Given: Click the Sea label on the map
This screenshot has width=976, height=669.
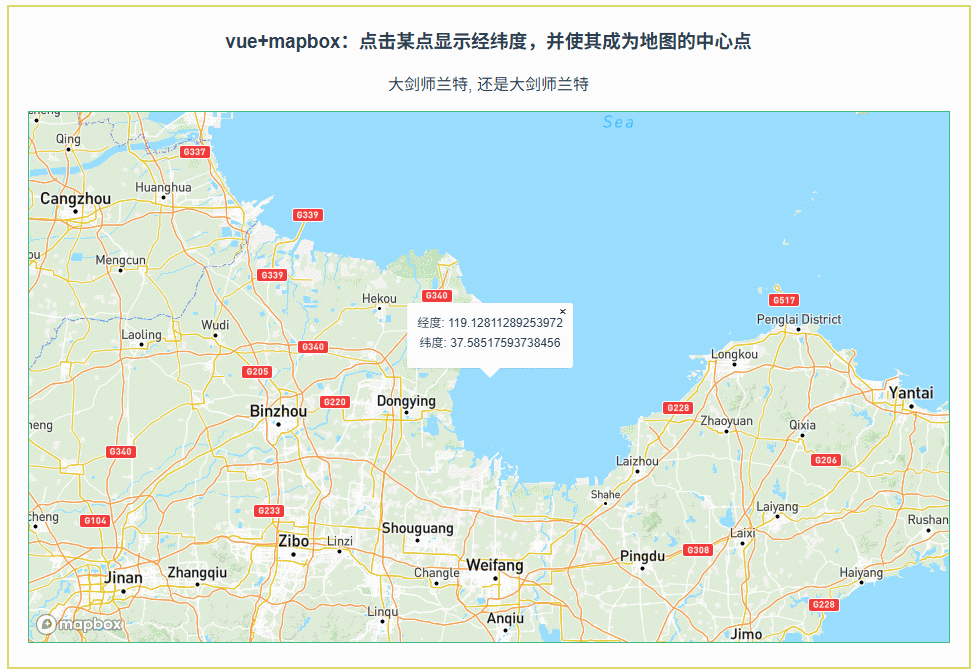Looking at the screenshot, I should point(618,122).
